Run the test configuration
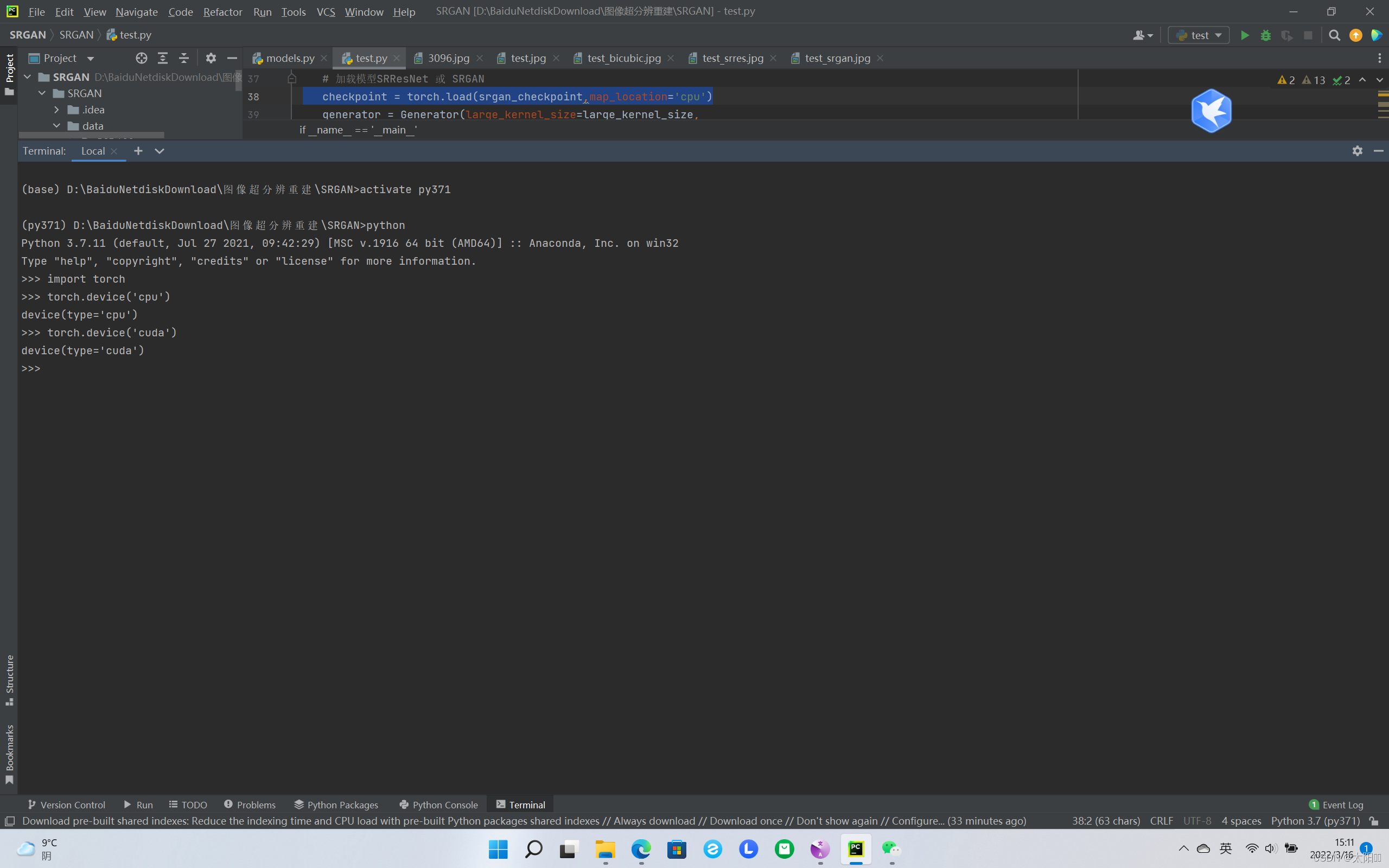1389x868 pixels. [1245, 34]
